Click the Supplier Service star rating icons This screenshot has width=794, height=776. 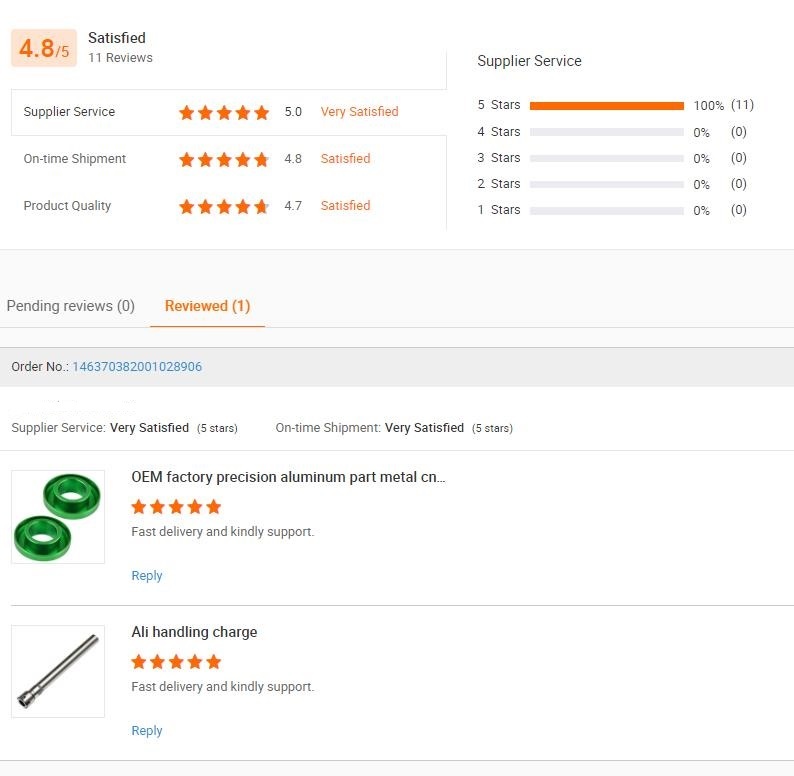pyautogui.click(x=224, y=112)
